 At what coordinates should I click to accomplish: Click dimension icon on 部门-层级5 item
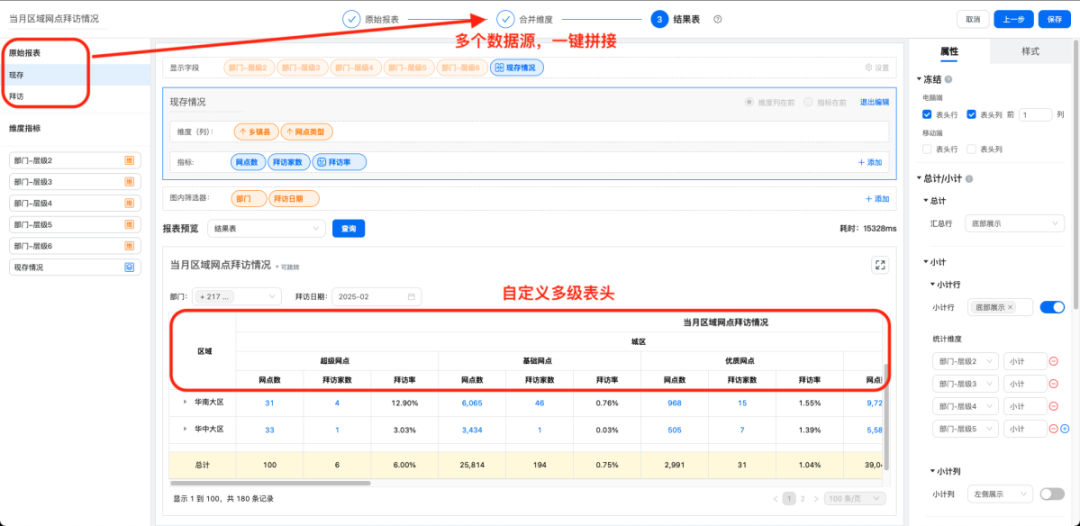[x=129, y=224]
